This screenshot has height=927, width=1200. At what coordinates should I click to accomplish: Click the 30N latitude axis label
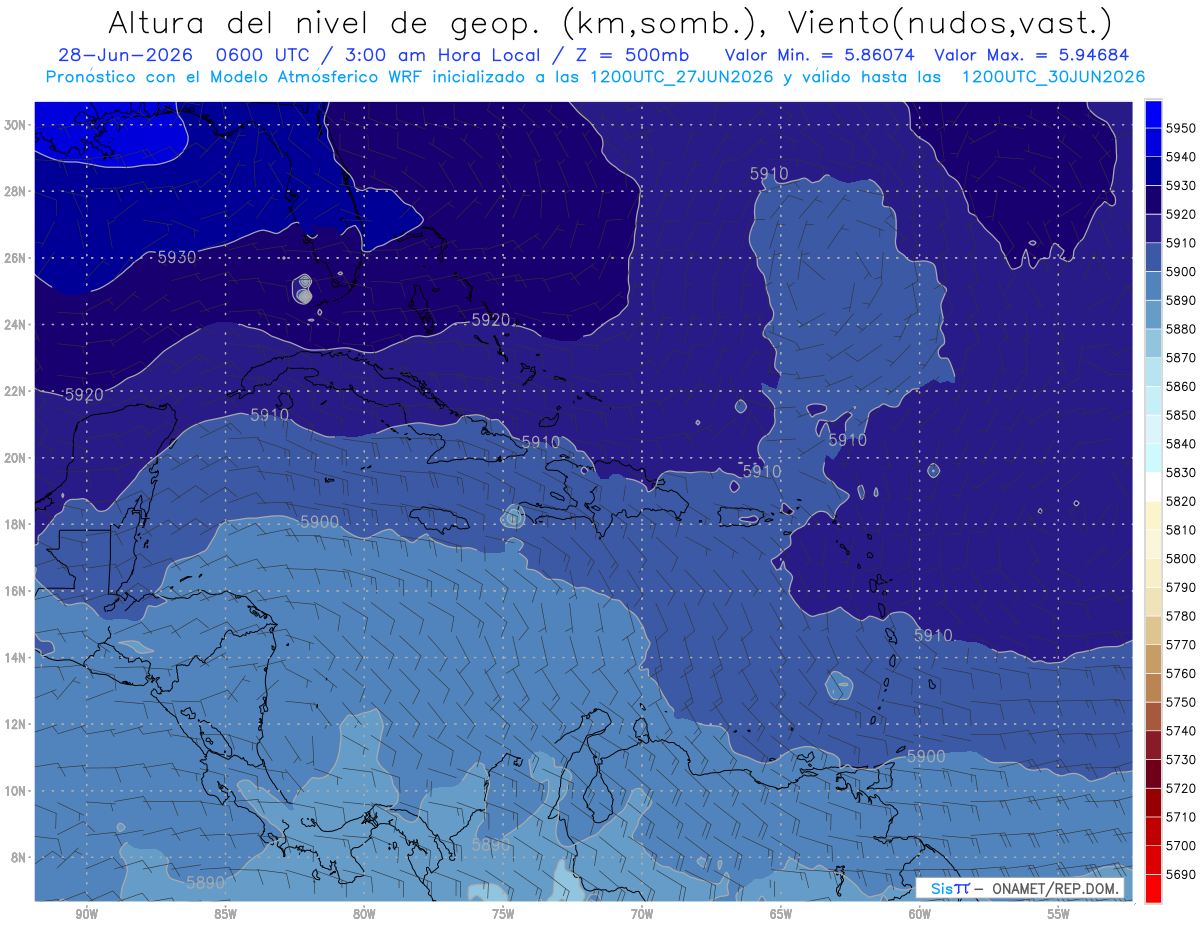coord(16,125)
